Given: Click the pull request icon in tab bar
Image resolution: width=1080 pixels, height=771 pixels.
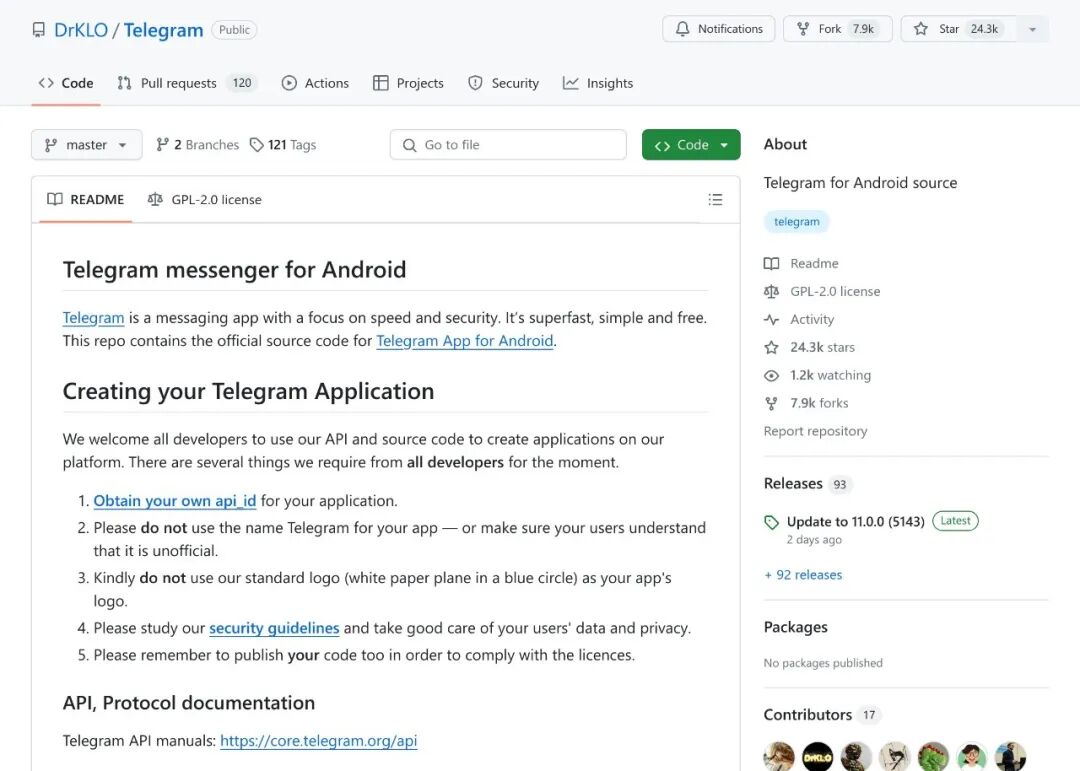Looking at the screenshot, I should click(124, 83).
